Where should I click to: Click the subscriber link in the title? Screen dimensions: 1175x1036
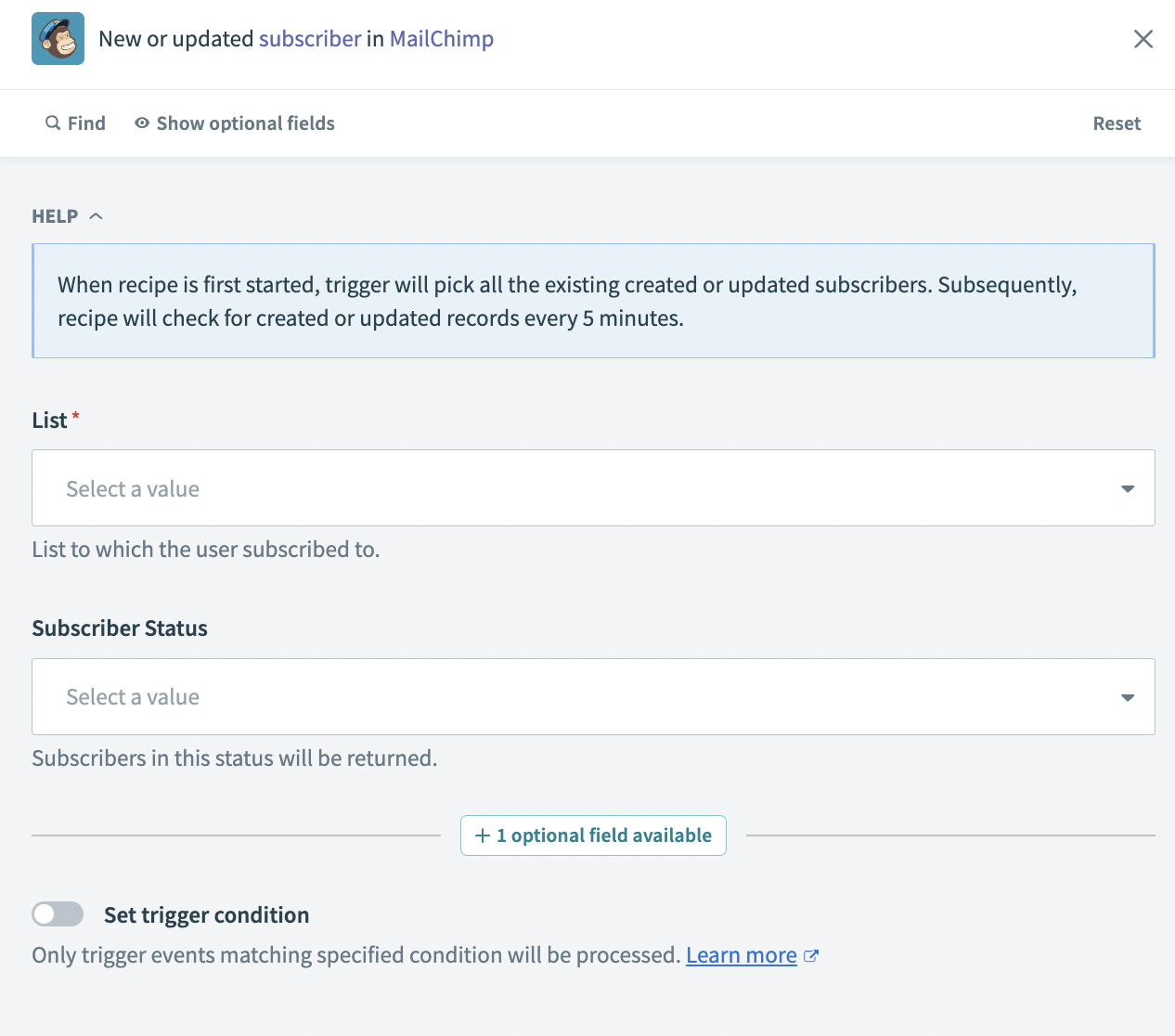[310, 39]
